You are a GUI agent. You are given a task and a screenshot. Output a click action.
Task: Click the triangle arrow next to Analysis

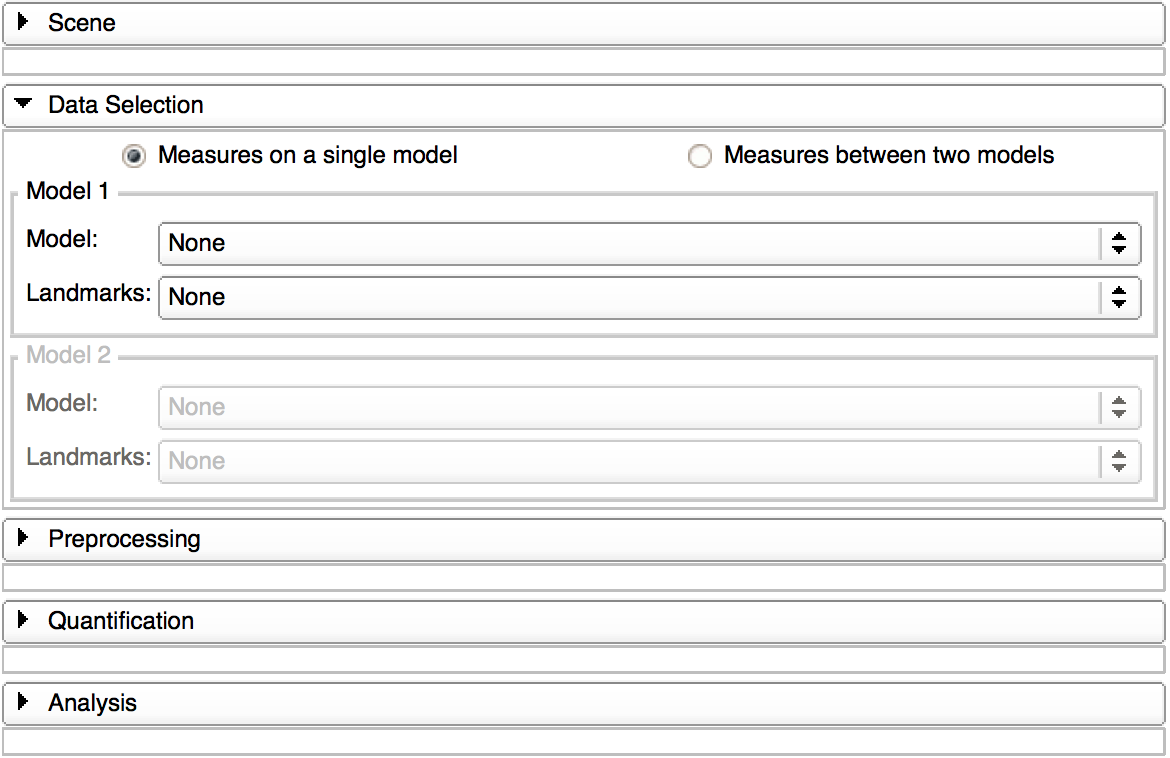point(24,703)
